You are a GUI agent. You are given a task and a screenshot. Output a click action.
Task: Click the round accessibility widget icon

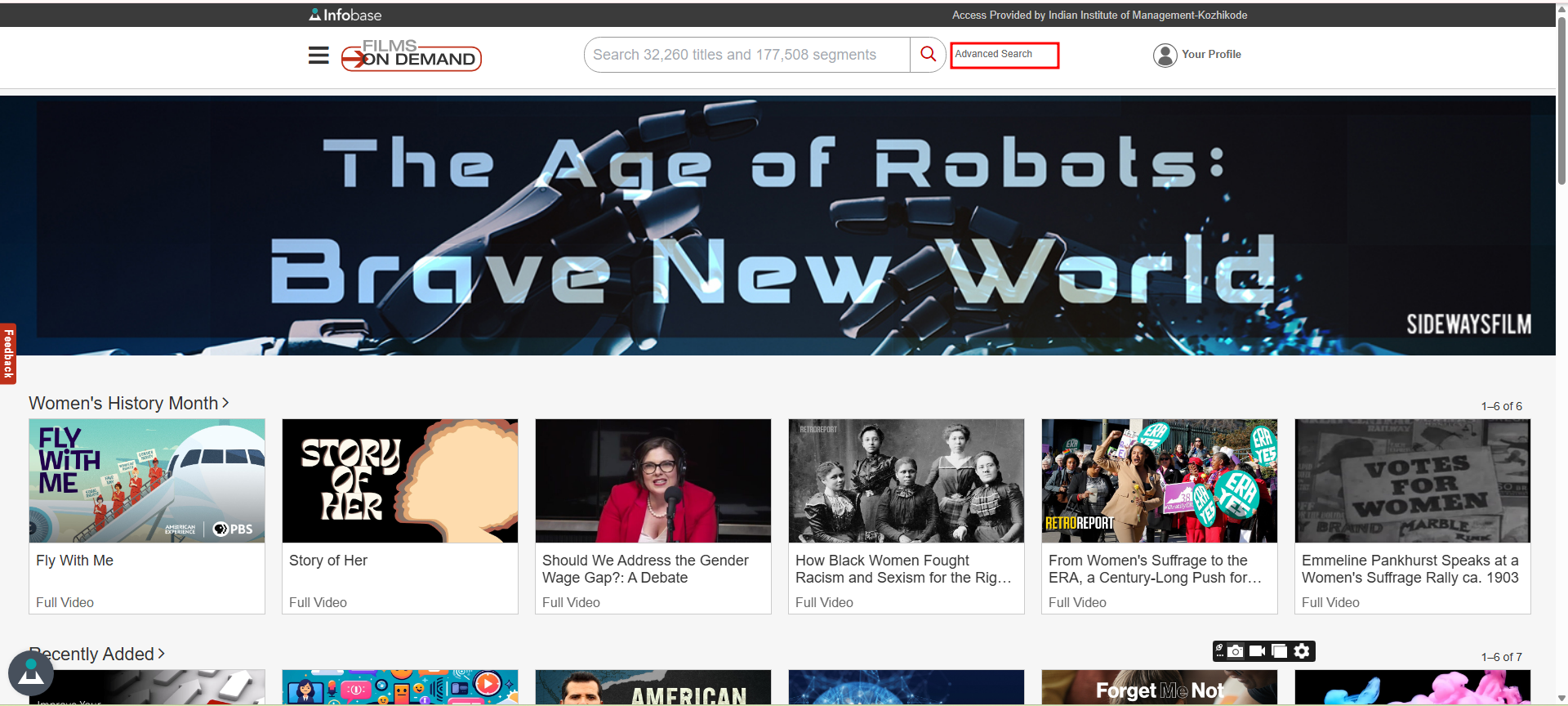31,673
